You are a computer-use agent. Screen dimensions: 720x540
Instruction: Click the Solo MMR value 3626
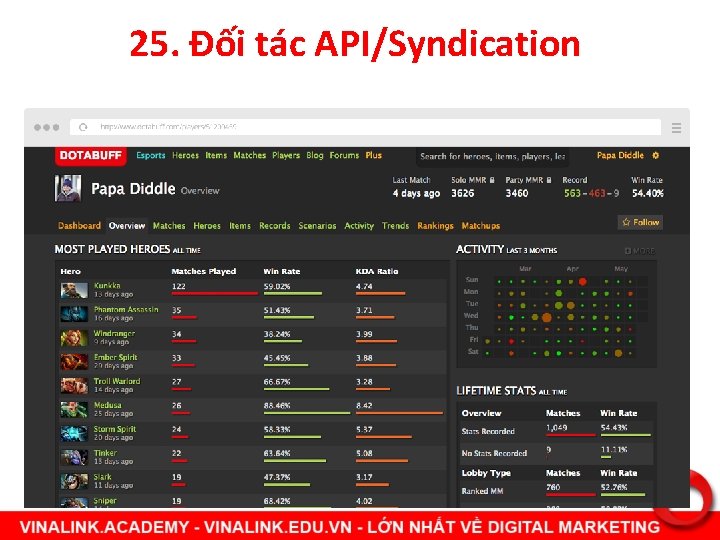coord(462,193)
